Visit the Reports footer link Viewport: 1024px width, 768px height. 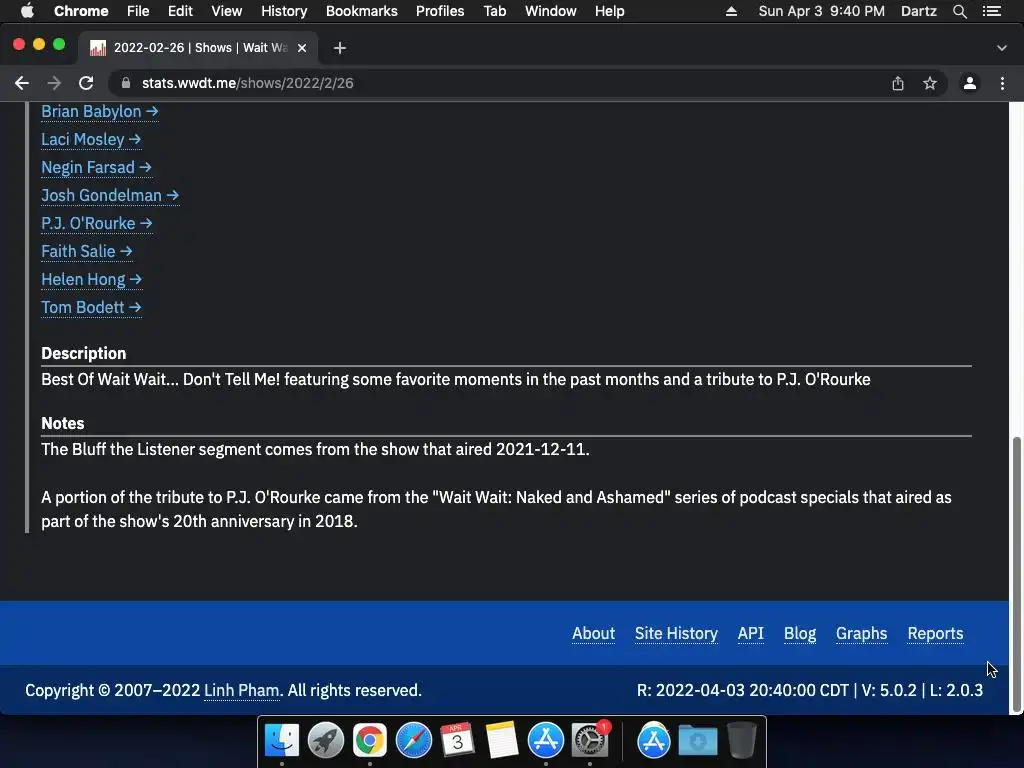tap(935, 633)
